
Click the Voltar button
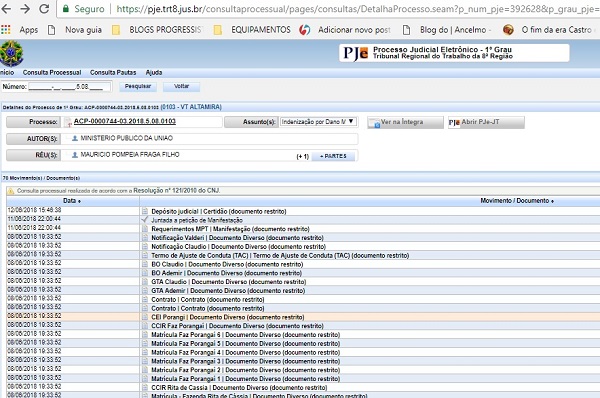pyautogui.click(x=181, y=86)
